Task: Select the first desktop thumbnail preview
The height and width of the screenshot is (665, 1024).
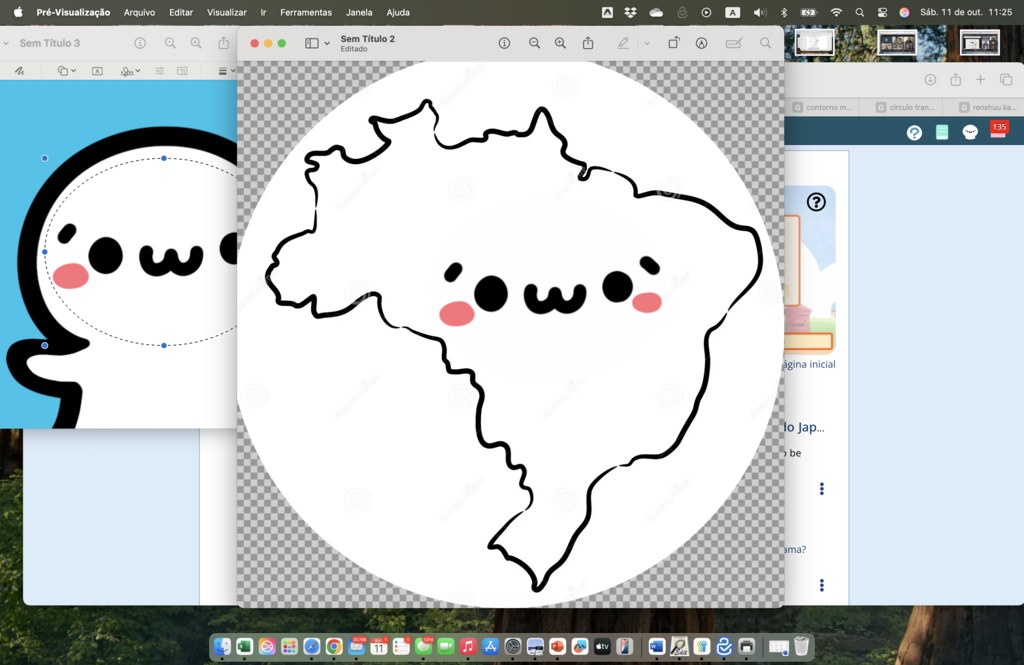Action: pyautogui.click(x=814, y=42)
